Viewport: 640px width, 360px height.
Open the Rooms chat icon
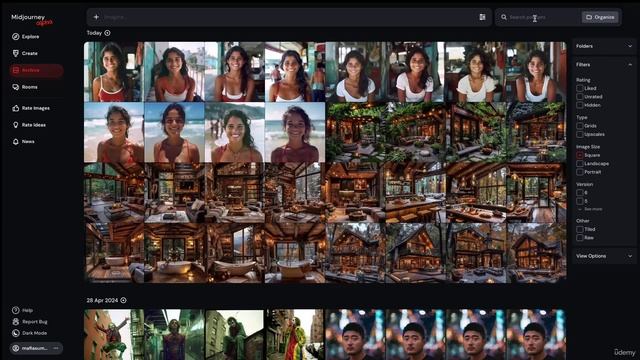[x=16, y=87]
